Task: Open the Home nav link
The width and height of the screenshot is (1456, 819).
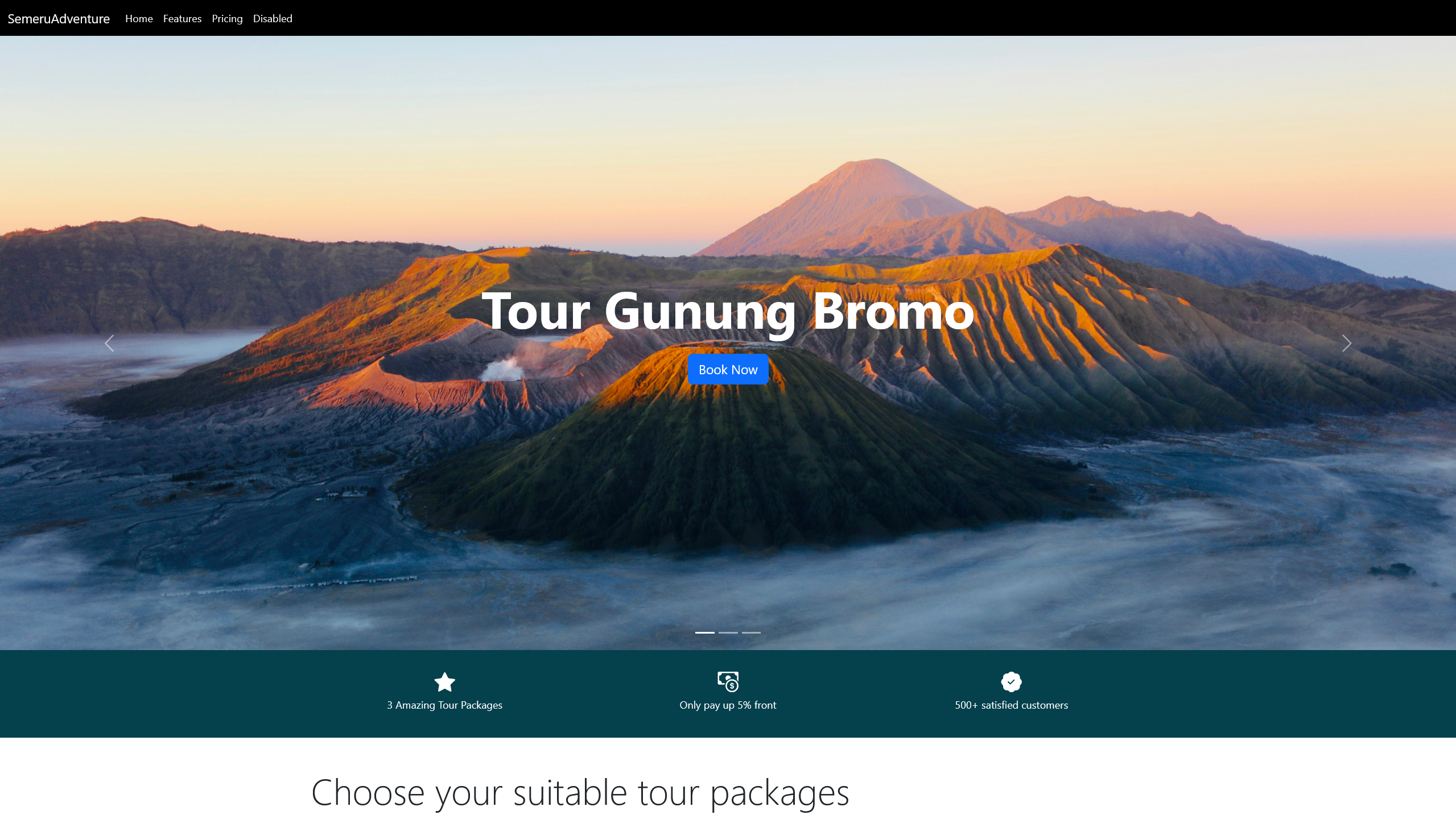Action: (139, 18)
